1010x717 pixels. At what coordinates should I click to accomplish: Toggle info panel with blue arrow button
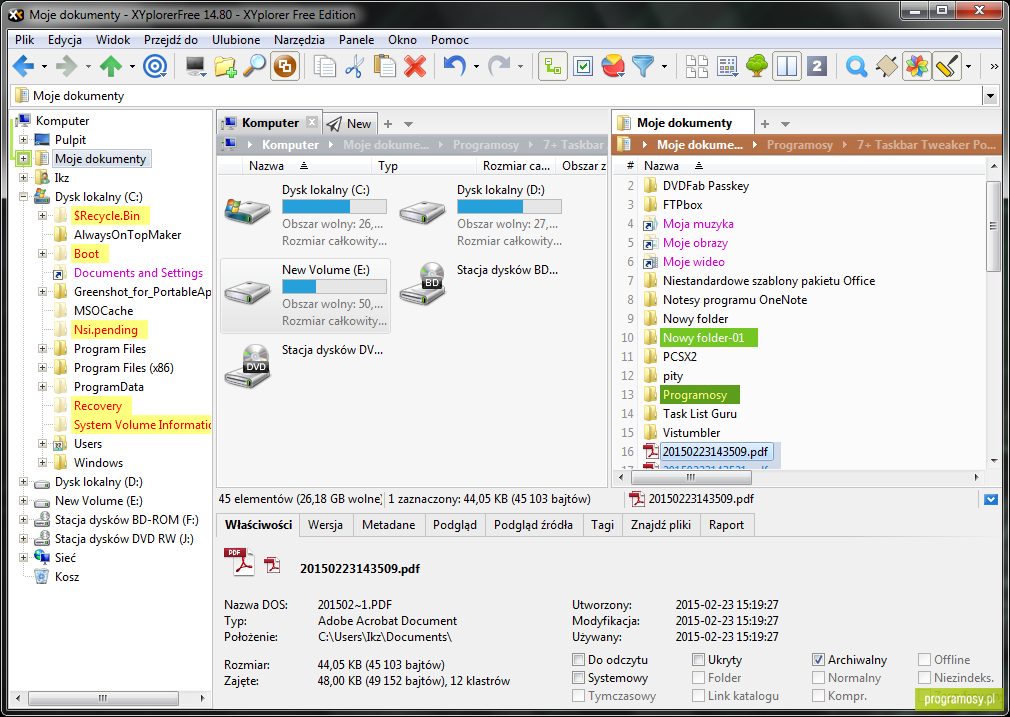[991, 499]
